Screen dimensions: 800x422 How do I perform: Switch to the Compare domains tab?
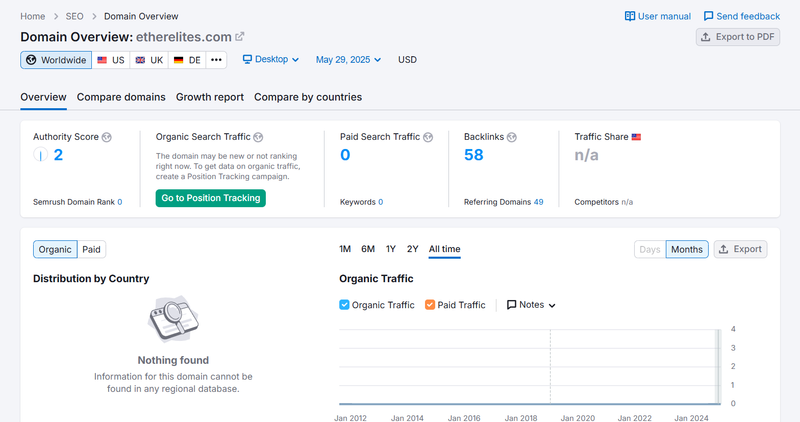(x=121, y=97)
